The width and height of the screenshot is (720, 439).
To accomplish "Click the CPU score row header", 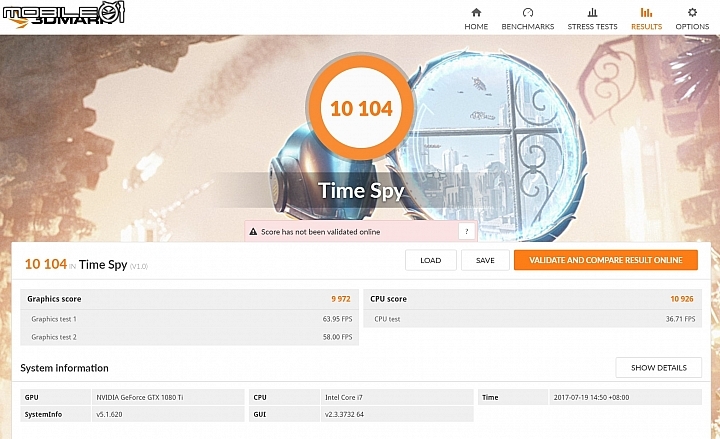I will pyautogui.click(x=533, y=299).
